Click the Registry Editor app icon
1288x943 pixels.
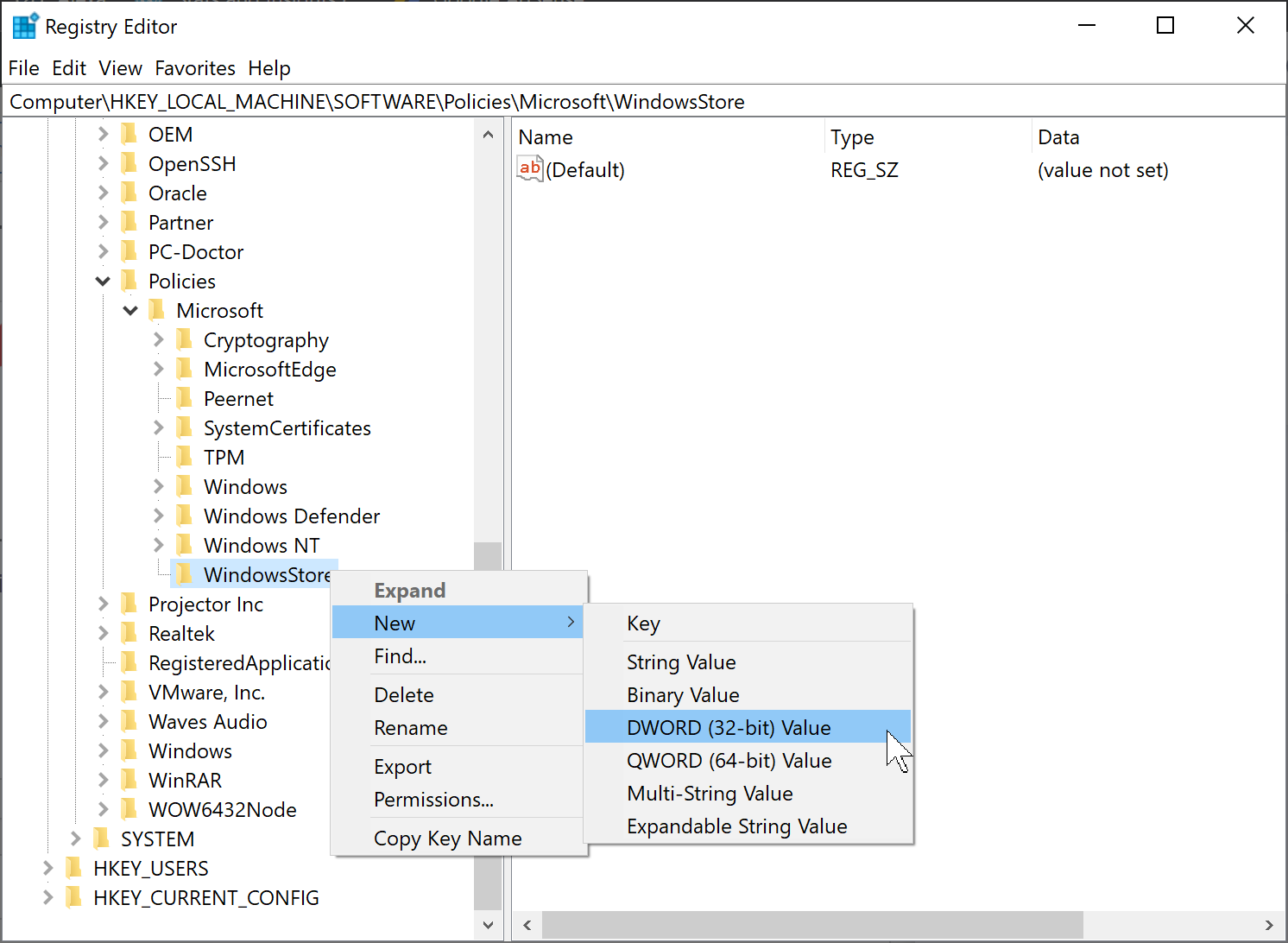click(x=25, y=27)
